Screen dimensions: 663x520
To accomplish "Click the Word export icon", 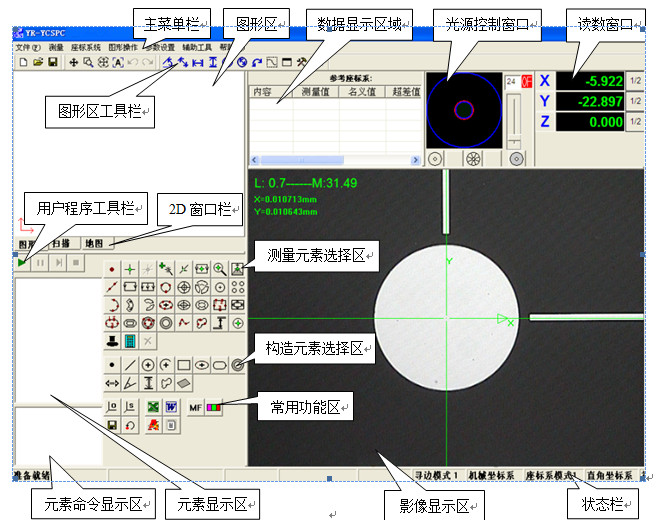I will click(171, 407).
